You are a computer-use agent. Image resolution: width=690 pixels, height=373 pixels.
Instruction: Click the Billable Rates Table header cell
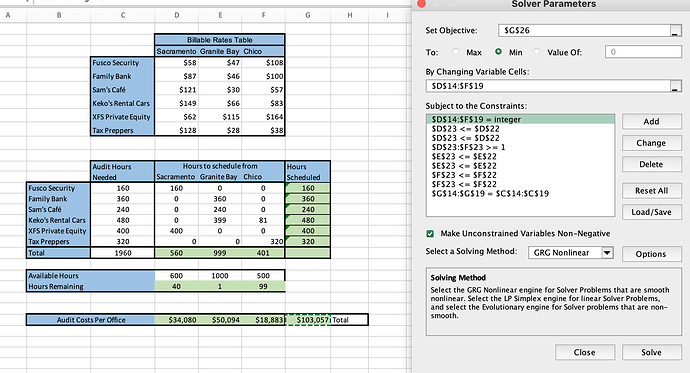click(220, 40)
